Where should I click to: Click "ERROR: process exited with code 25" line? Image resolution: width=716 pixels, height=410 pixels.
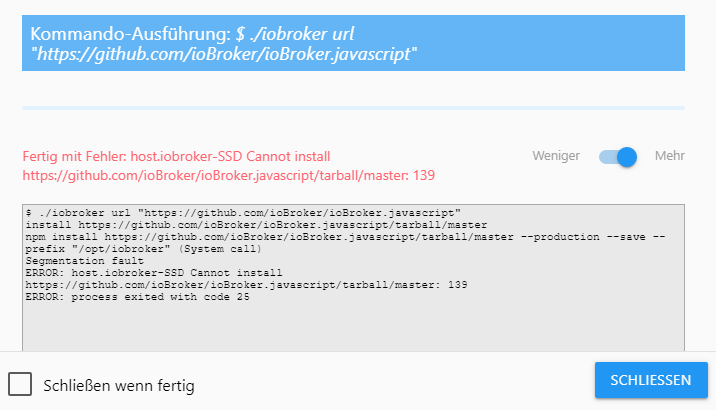tap(137, 297)
